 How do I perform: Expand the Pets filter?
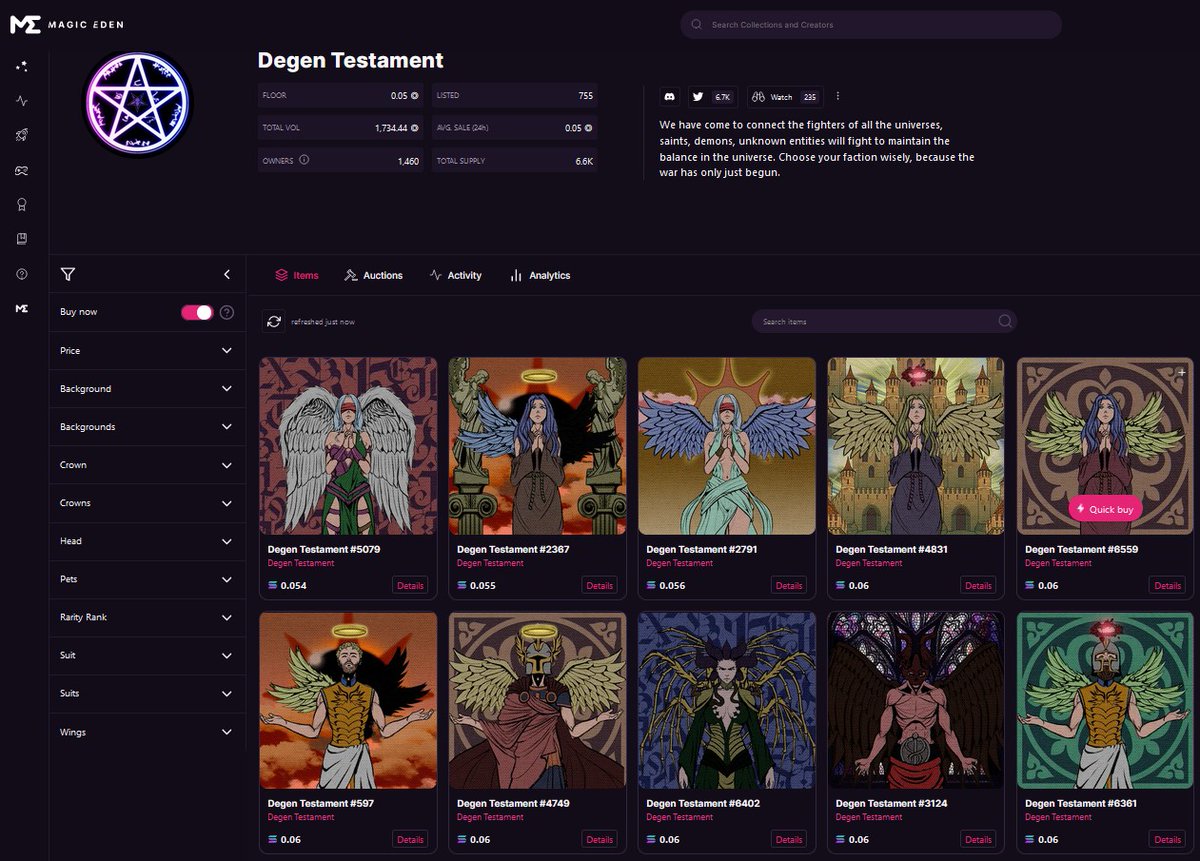pyautogui.click(x=146, y=579)
